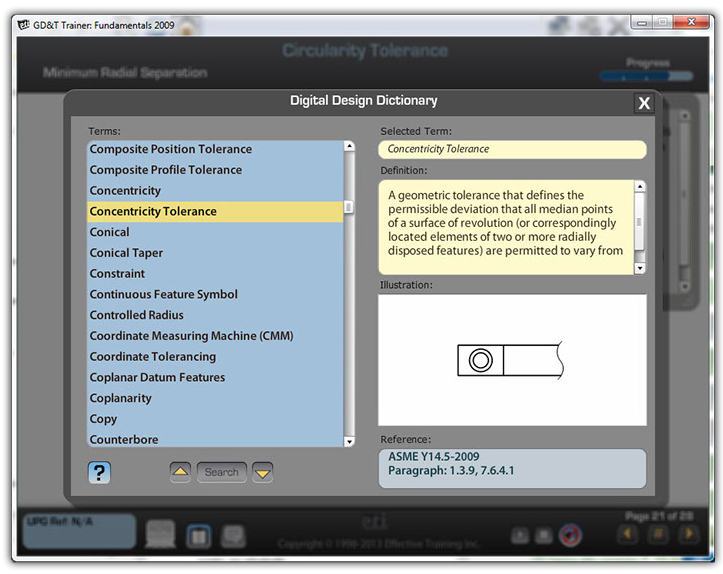
Task: Pick Controlled Radius from the terms
Action: (x=137, y=315)
